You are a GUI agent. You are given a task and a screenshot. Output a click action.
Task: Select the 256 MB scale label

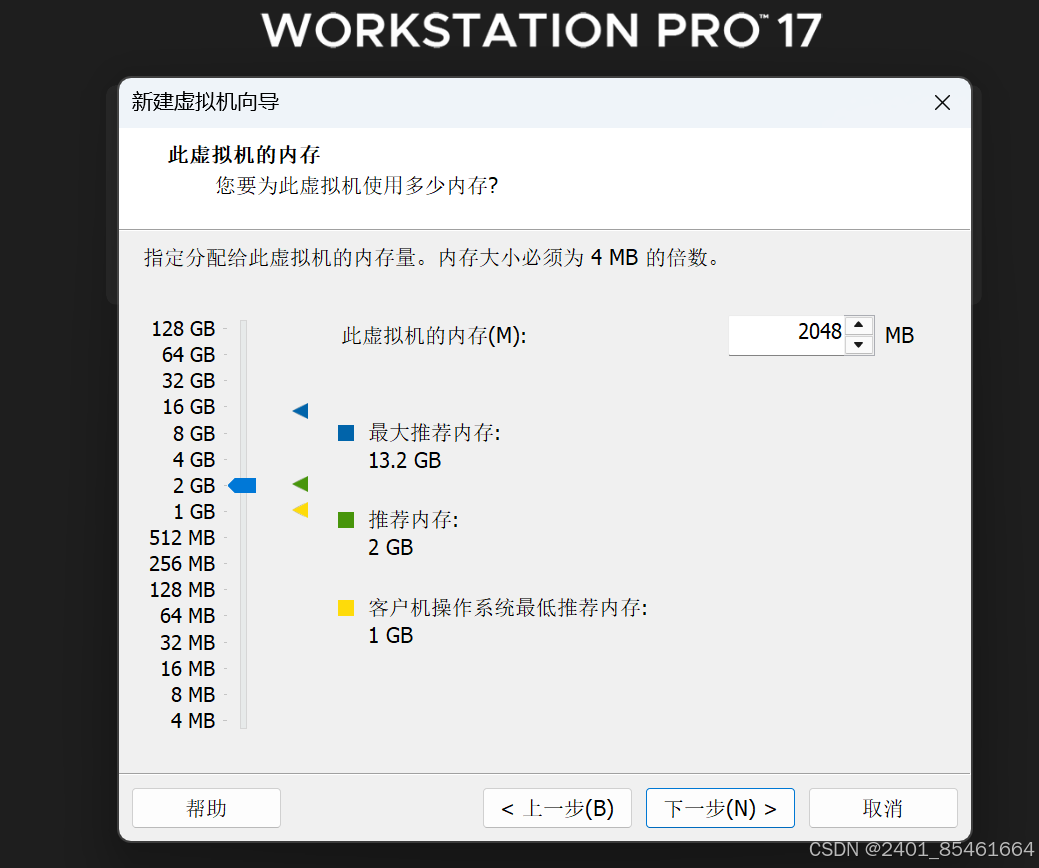click(x=182, y=564)
